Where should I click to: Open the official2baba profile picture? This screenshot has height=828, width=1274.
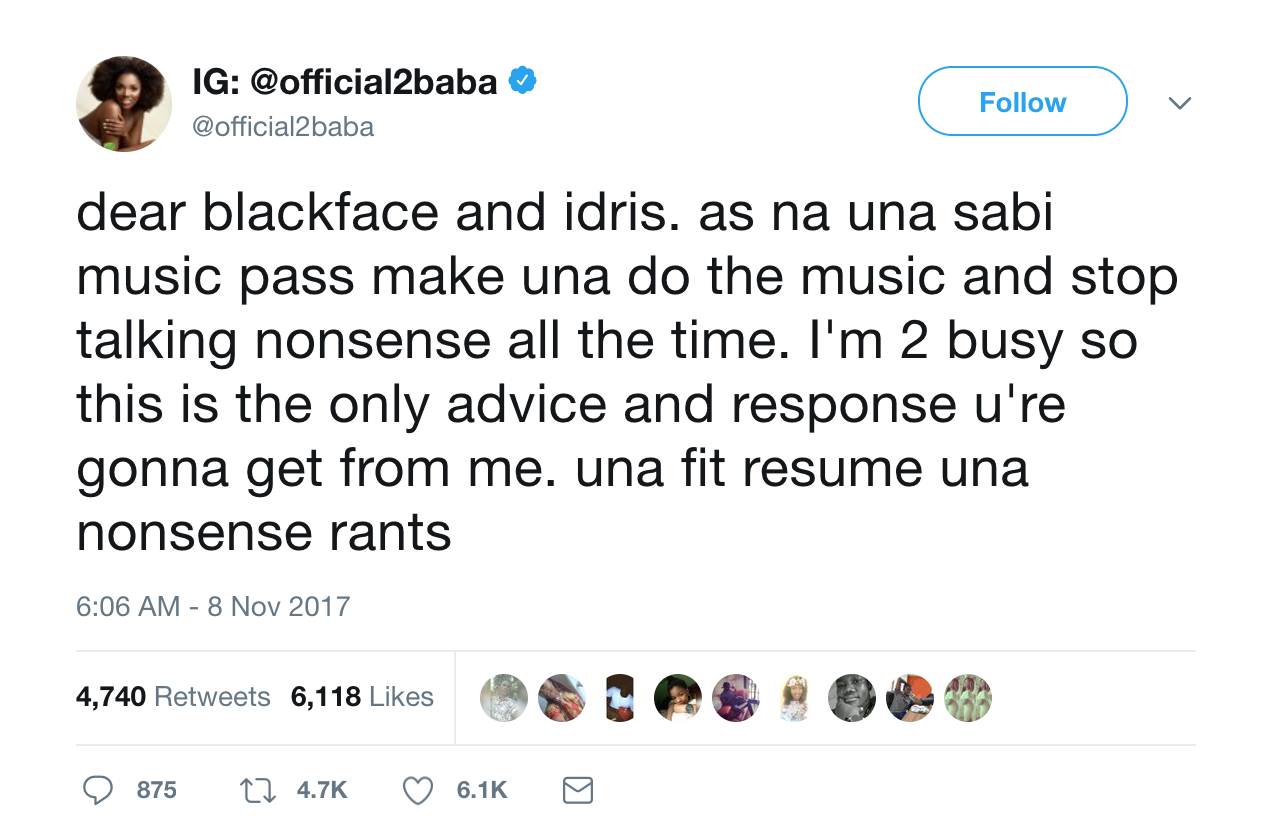point(124,104)
